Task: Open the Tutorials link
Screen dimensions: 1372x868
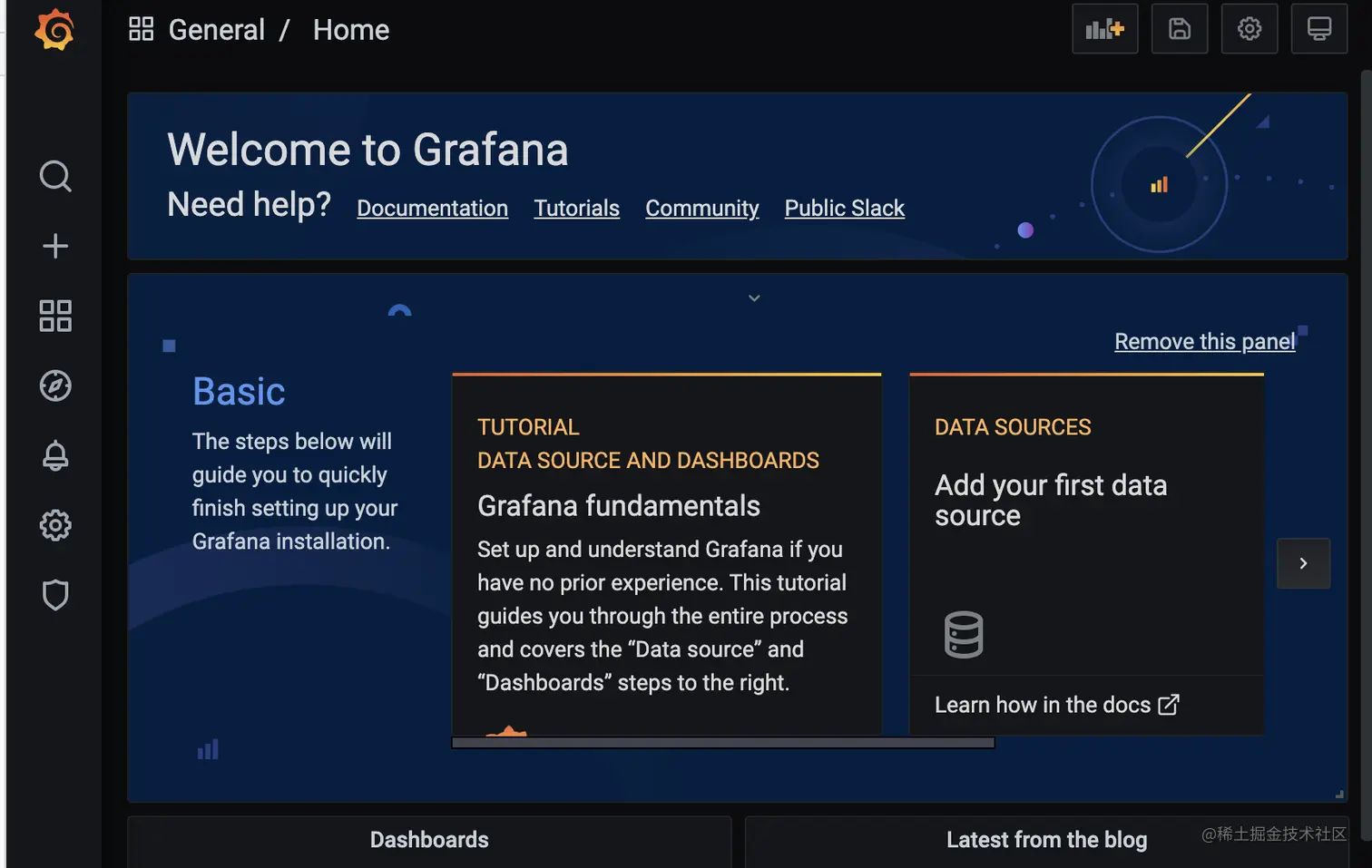Action: click(x=576, y=208)
